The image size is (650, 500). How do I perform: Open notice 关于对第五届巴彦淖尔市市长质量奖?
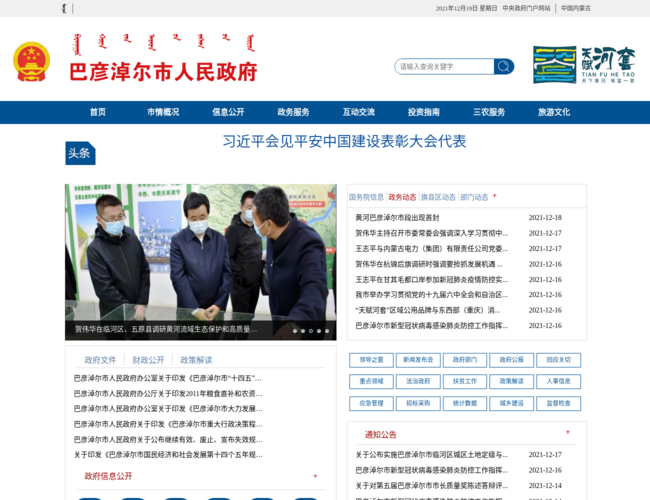coord(432,485)
